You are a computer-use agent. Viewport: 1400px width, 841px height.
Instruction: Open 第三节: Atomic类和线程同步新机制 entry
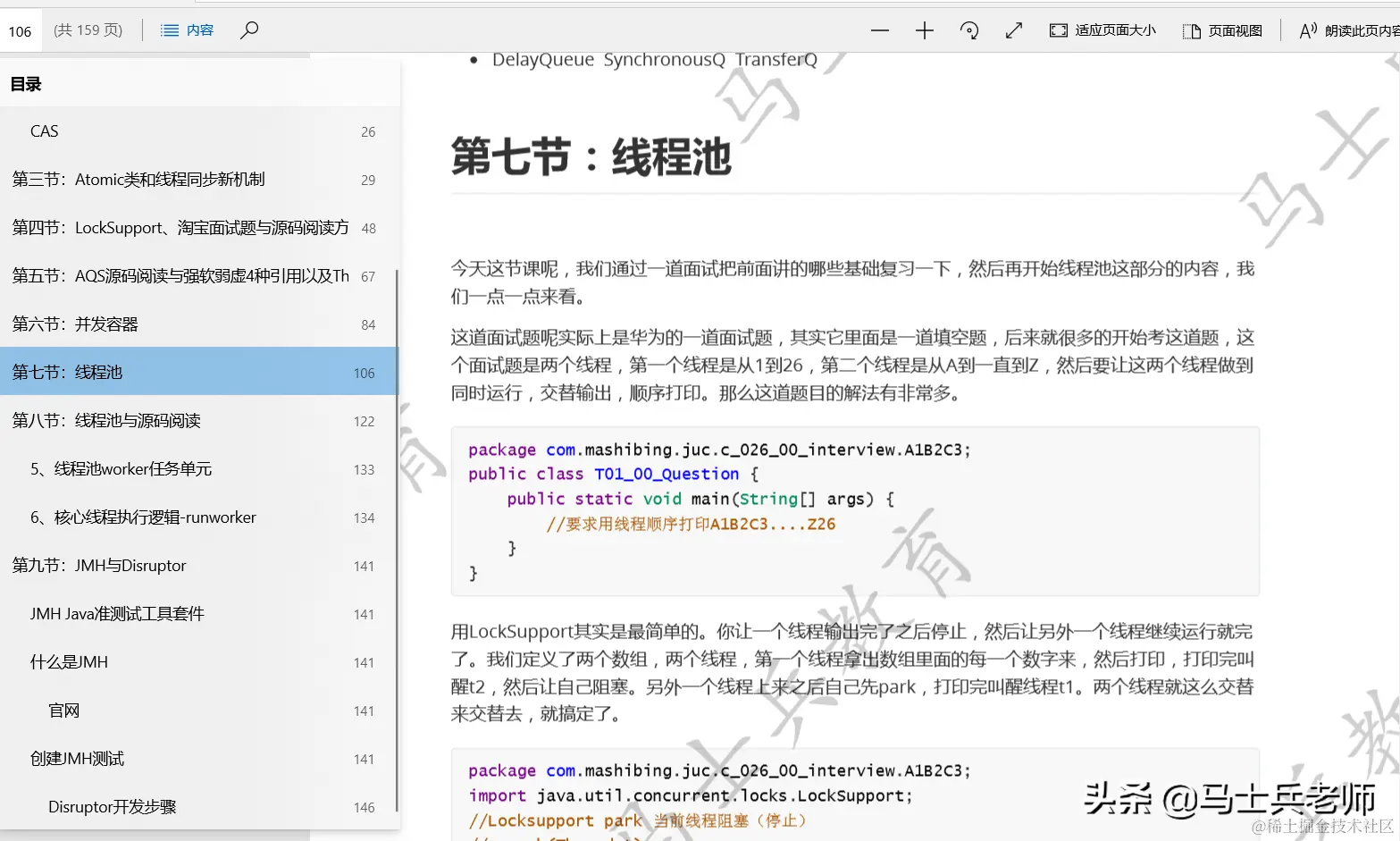[x=200, y=180]
